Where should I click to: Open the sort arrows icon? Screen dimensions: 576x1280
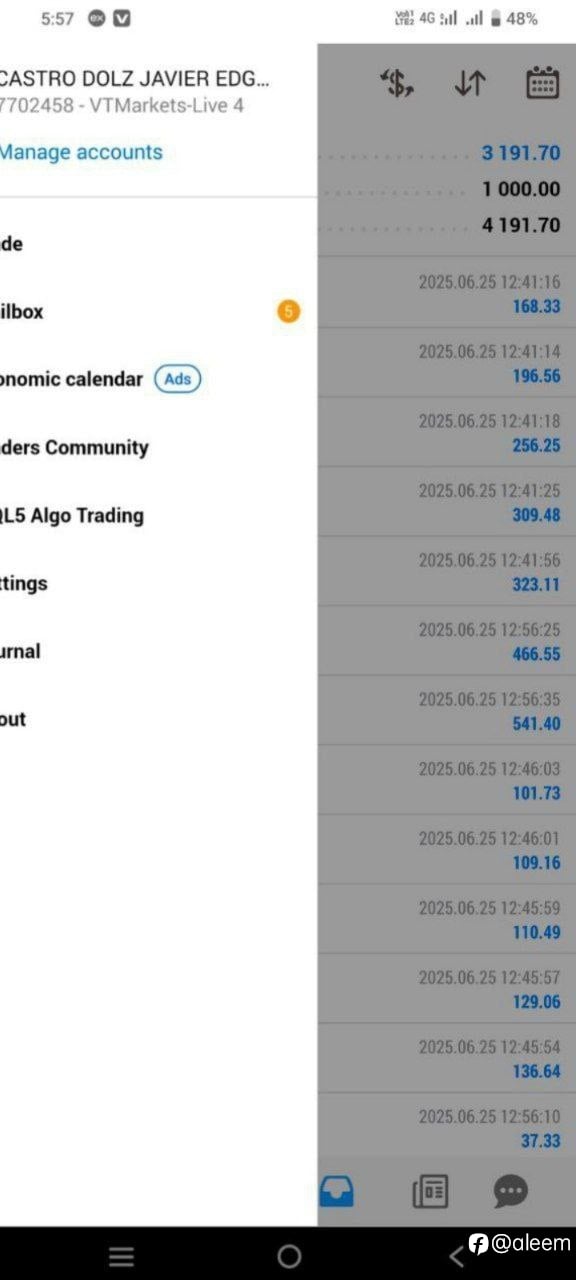coord(470,84)
